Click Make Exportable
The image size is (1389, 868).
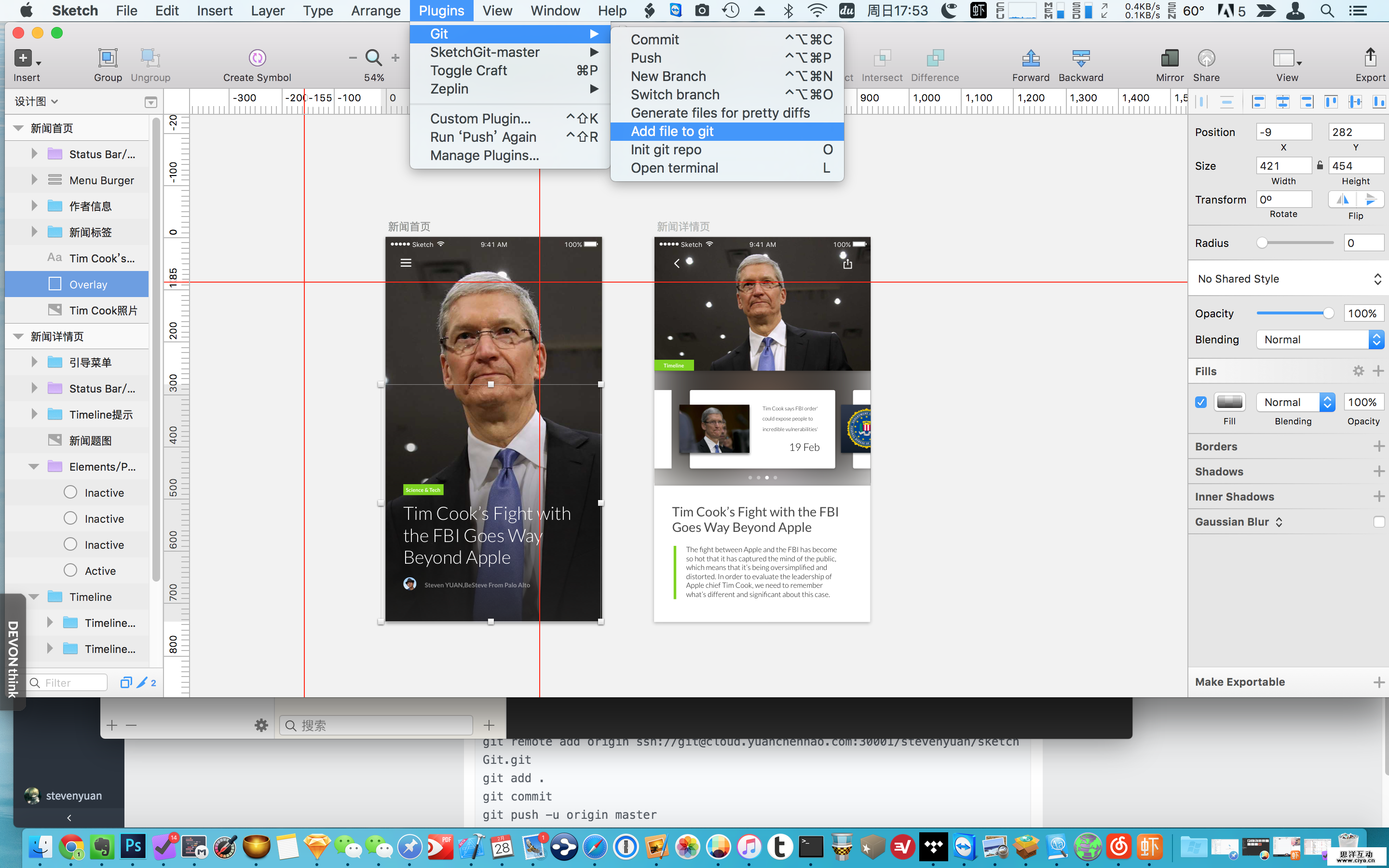tap(1240, 682)
